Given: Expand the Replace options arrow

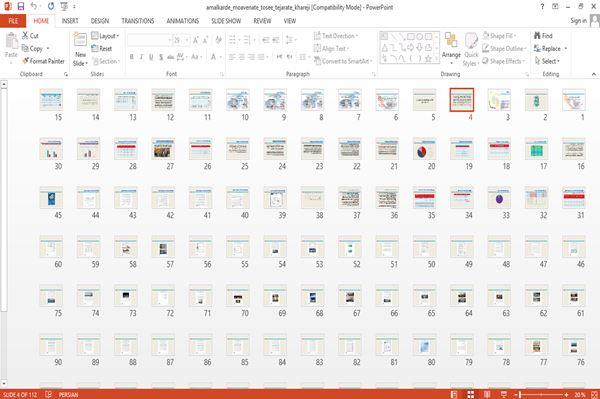Looking at the screenshot, I should coord(566,49).
